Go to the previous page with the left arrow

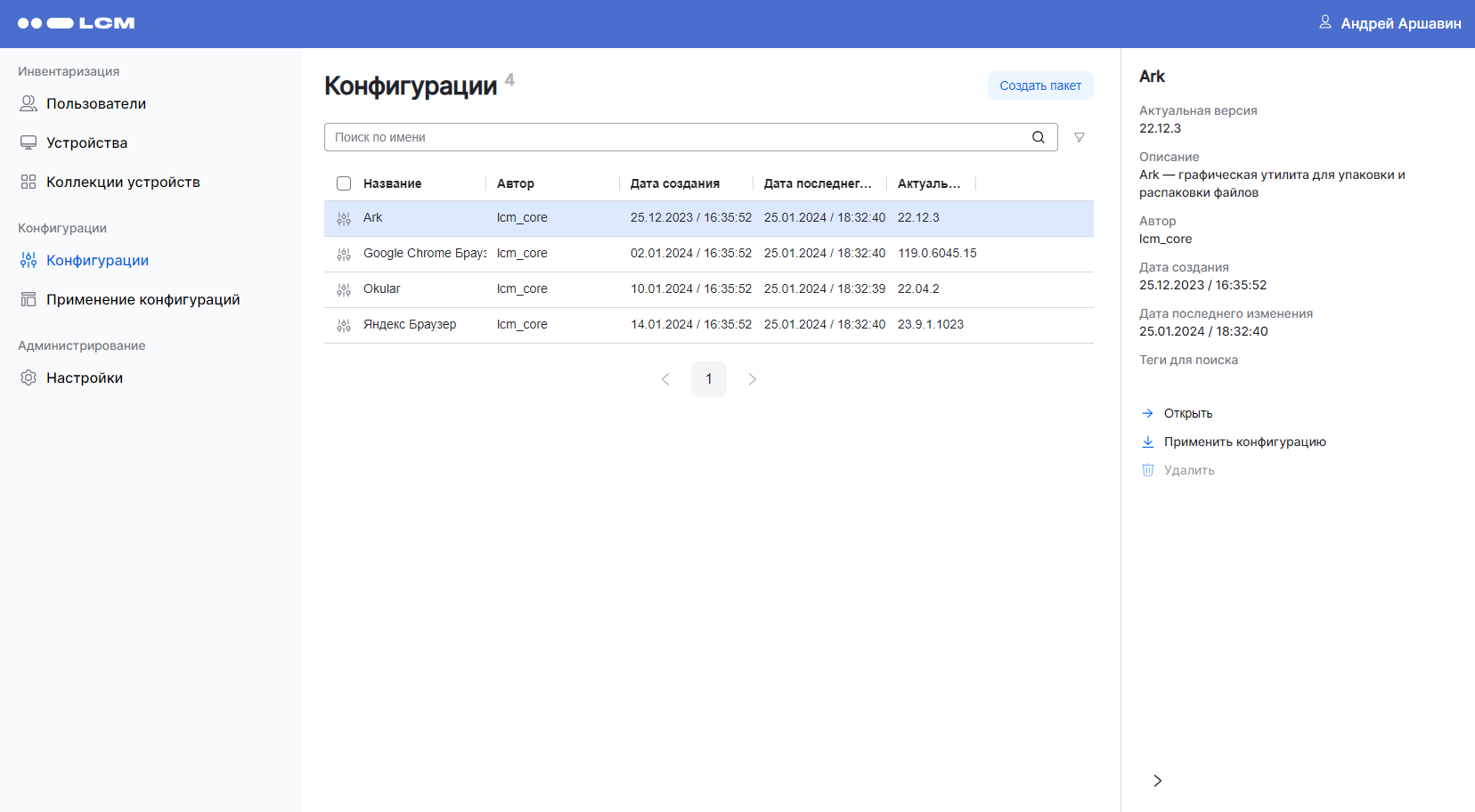(x=665, y=379)
